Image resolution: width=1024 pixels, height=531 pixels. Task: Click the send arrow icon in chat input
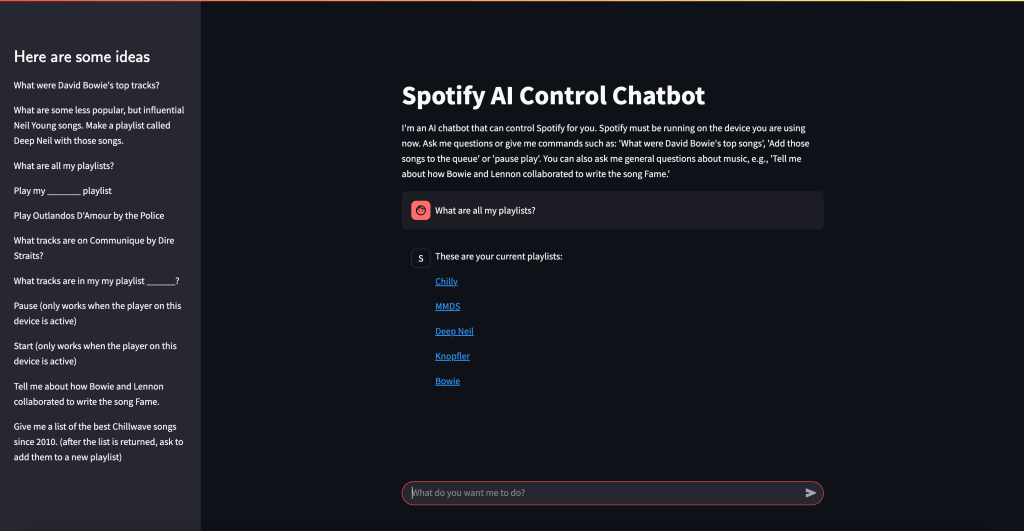click(810, 493)
